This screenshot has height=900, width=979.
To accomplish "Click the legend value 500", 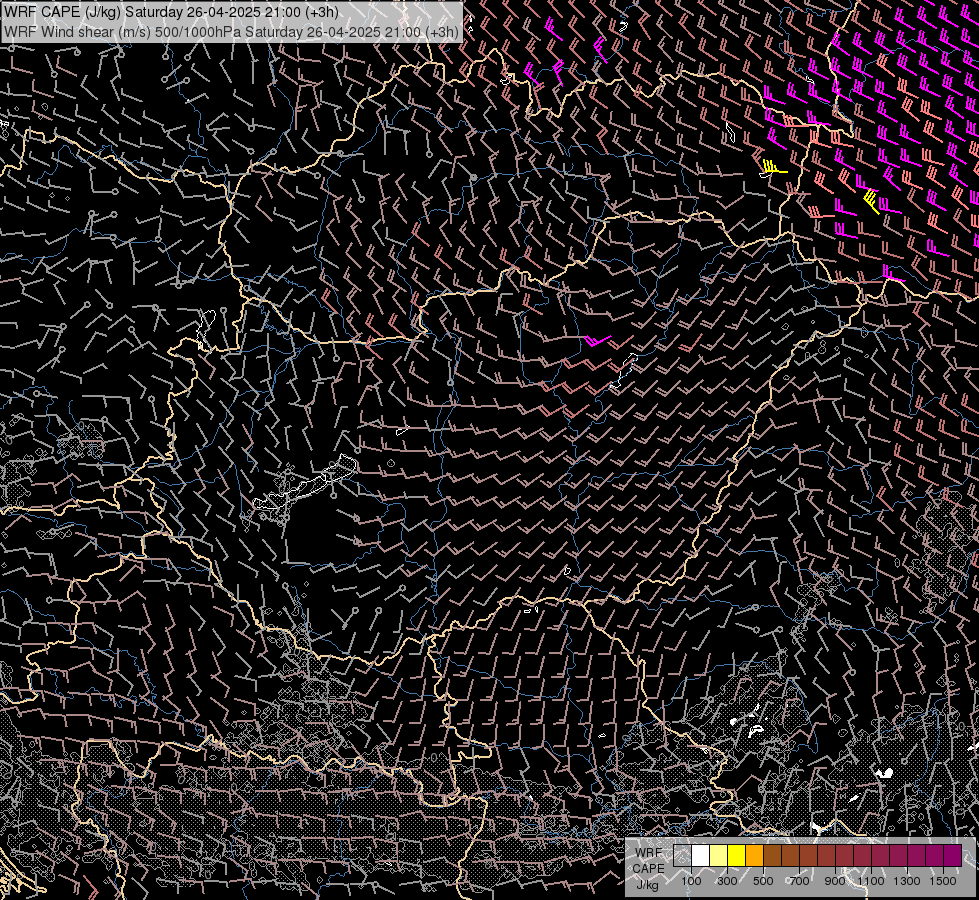I will click(763, 881).
